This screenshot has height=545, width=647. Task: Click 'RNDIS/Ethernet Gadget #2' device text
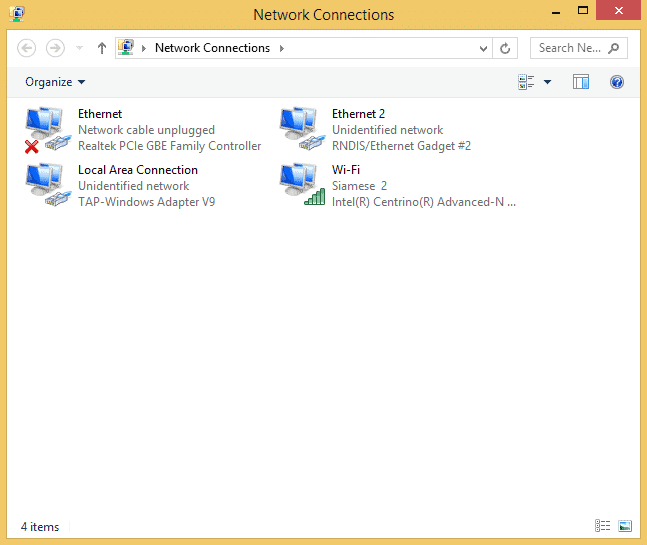pos(401,146)
